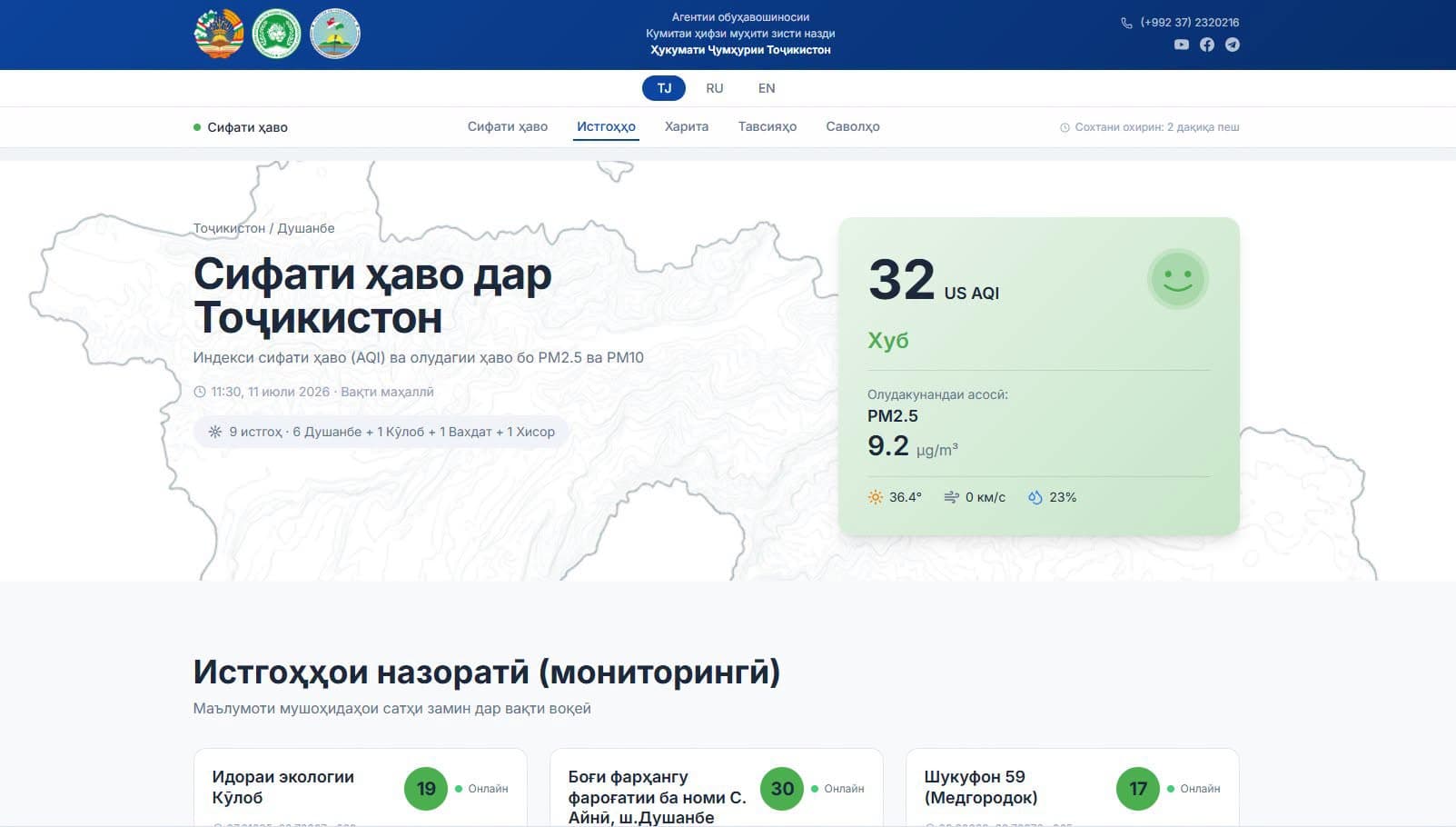
Task: Open the YouTube channel icon
Action: [x=1181, y=45]
